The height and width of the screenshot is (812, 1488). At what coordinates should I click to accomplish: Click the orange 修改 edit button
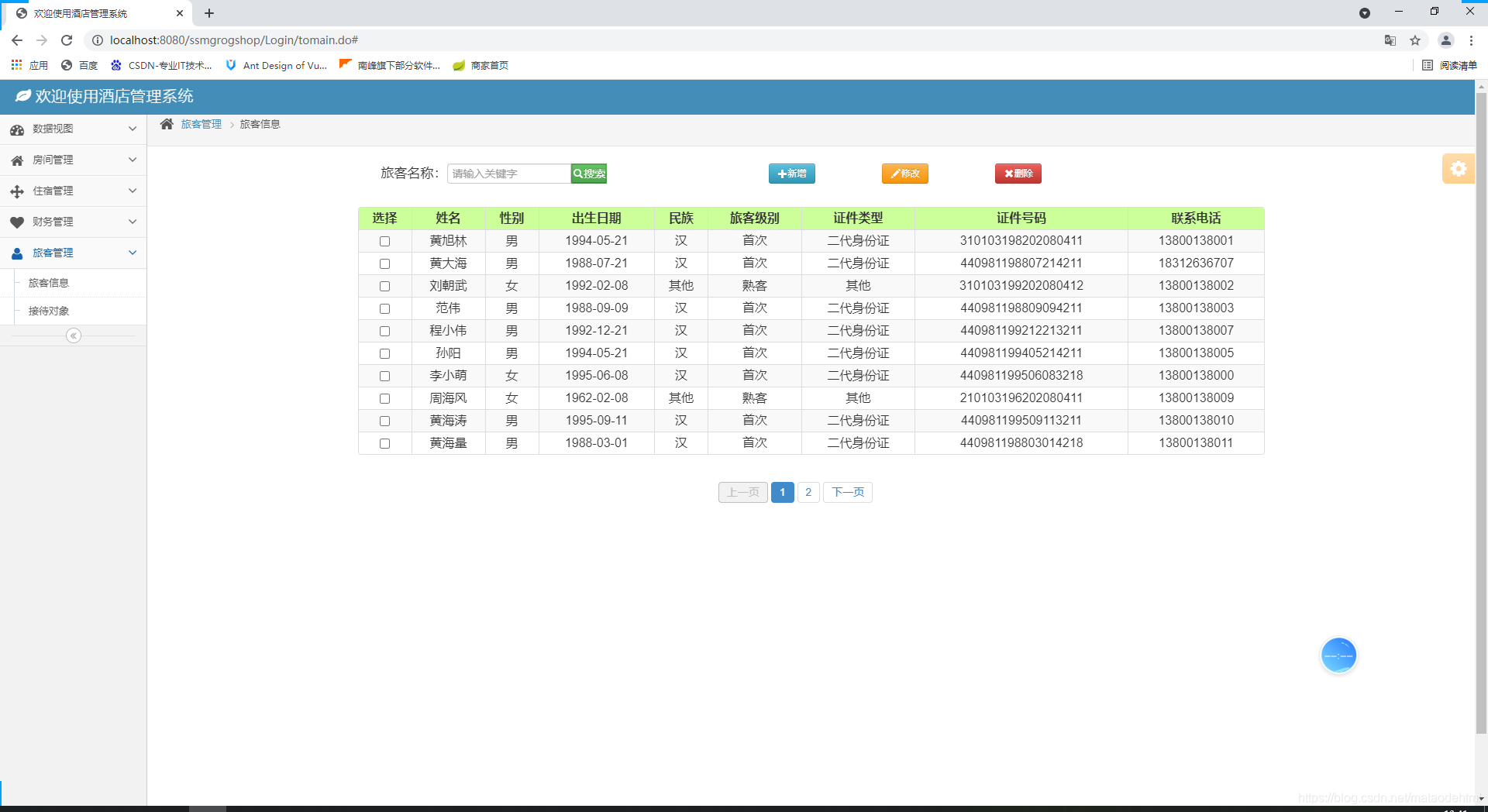[x=905, y=174]
